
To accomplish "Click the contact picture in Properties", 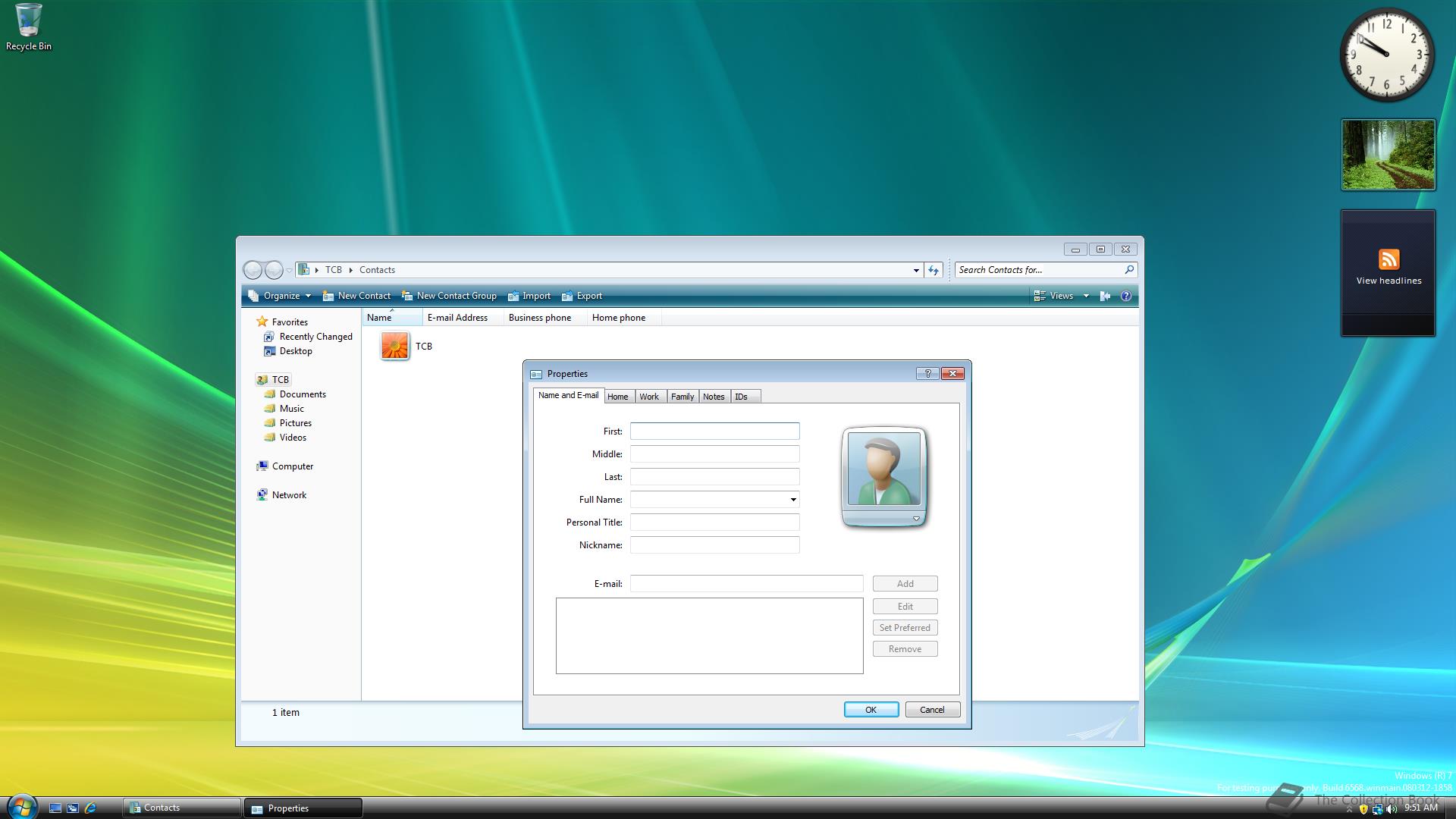I will [883, 469].
